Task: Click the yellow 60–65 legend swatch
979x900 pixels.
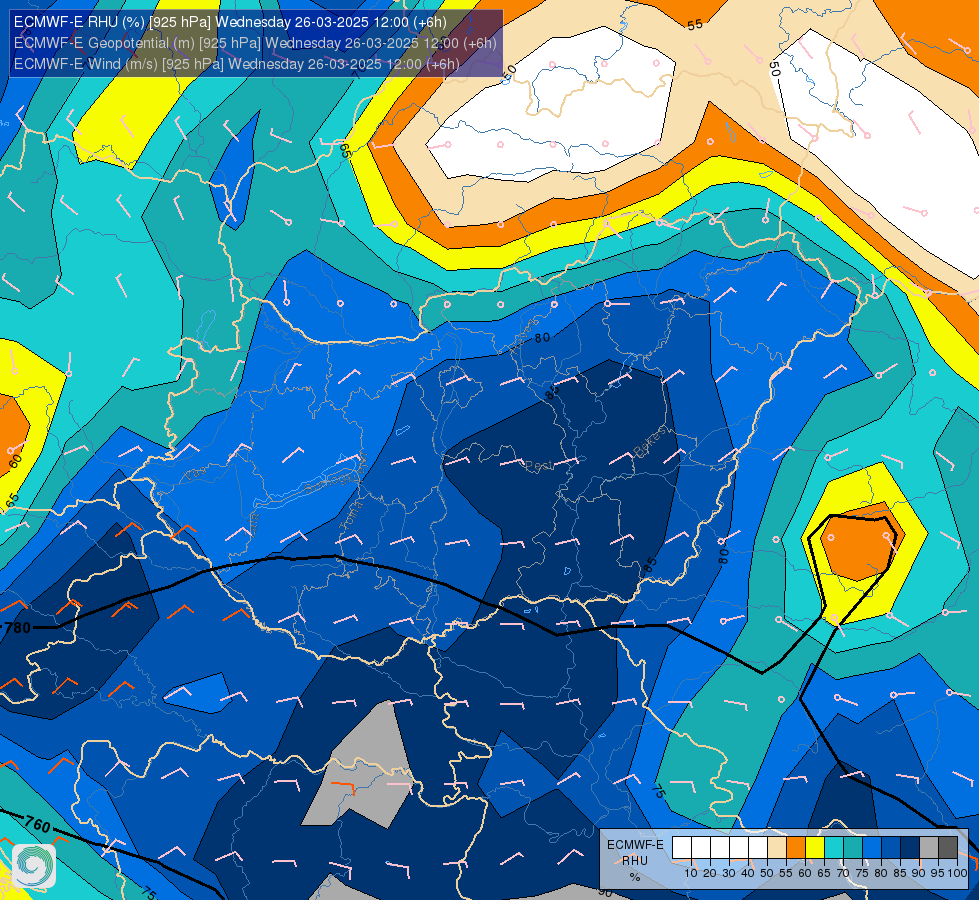Action: (x=815, y=848)
